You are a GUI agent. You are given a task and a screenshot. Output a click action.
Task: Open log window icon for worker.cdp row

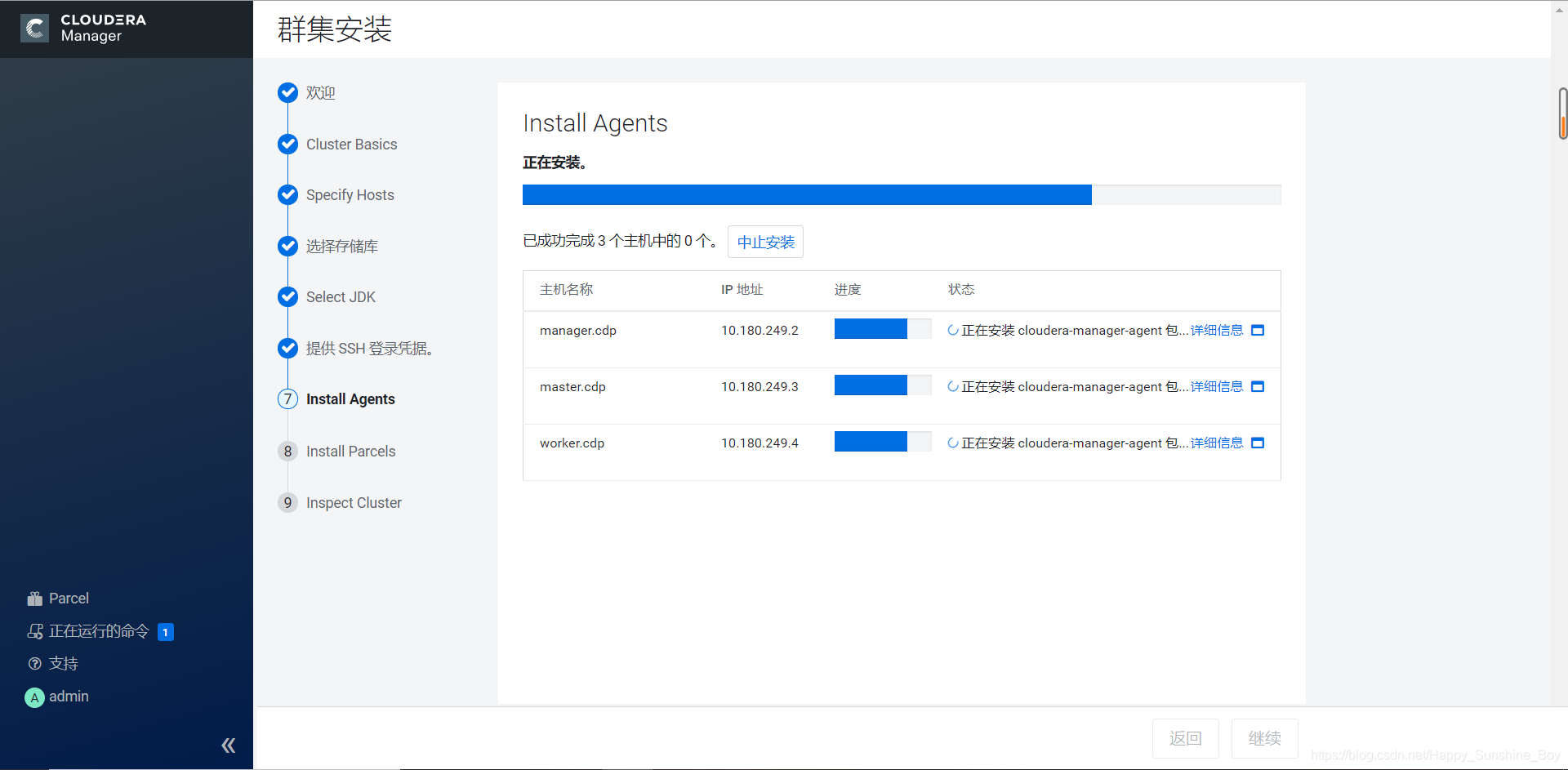point(1258,443)
